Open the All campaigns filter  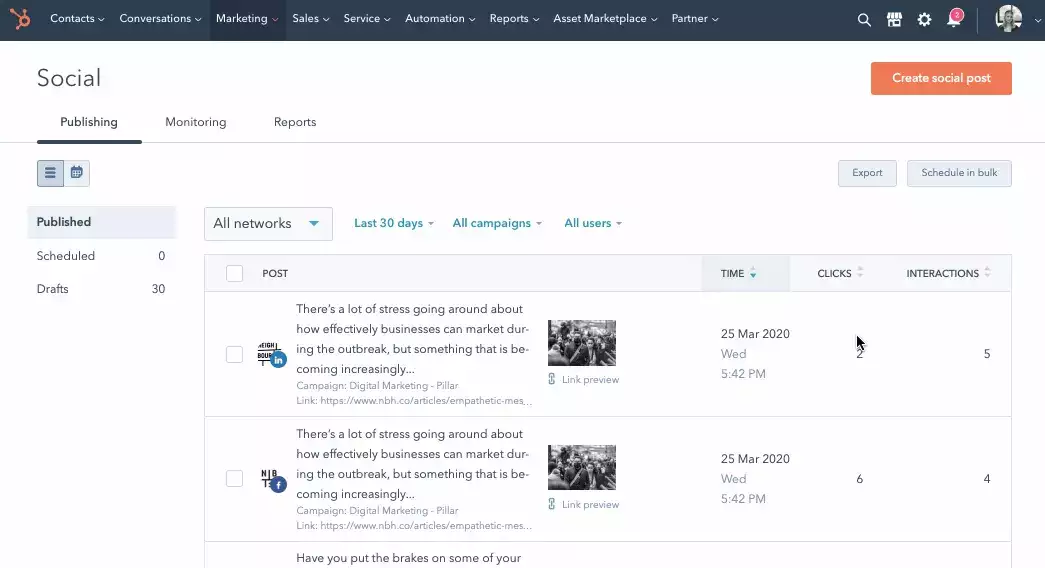click(x=496, y=223)
